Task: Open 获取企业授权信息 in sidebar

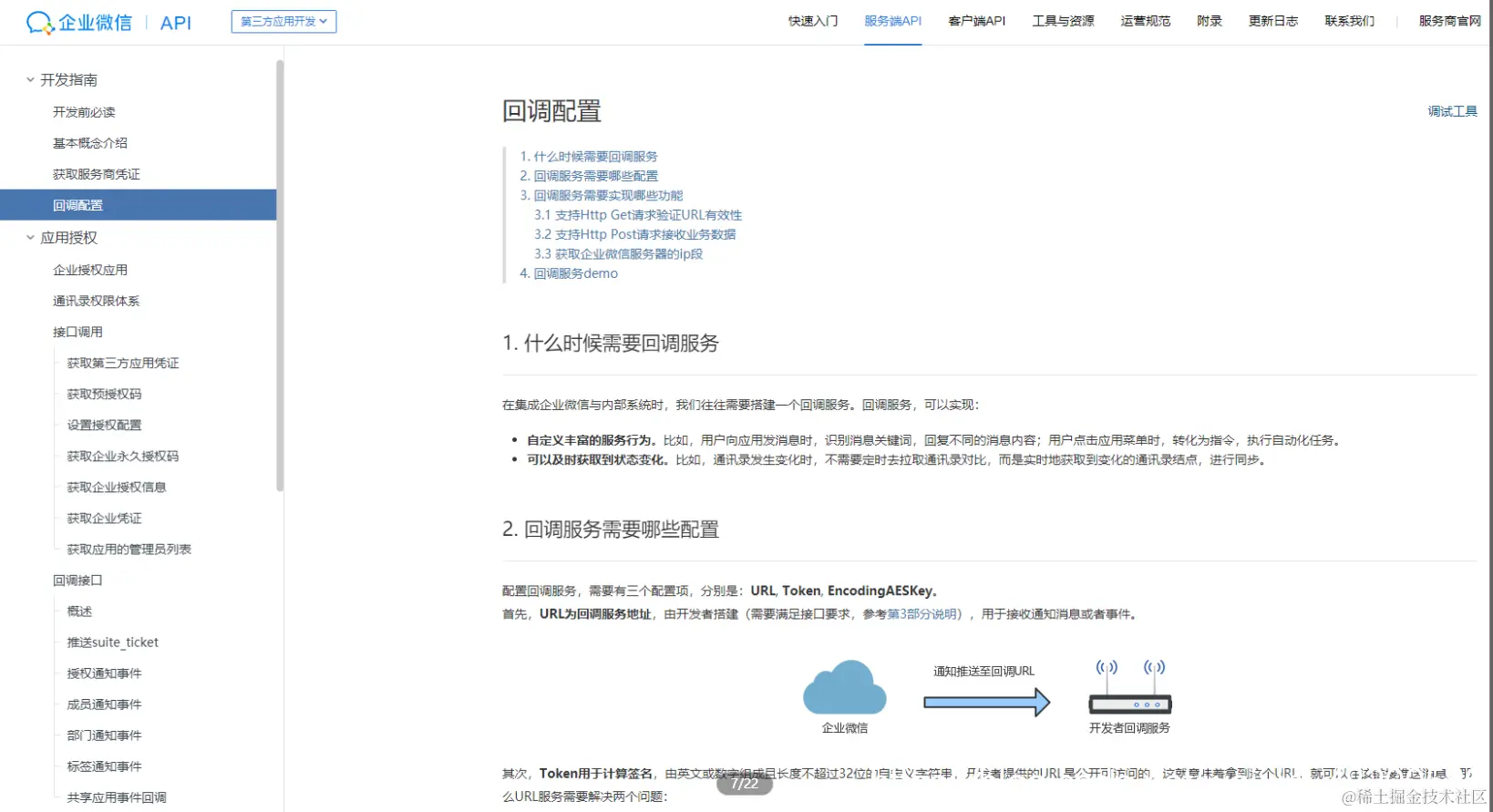Action: 117,487
